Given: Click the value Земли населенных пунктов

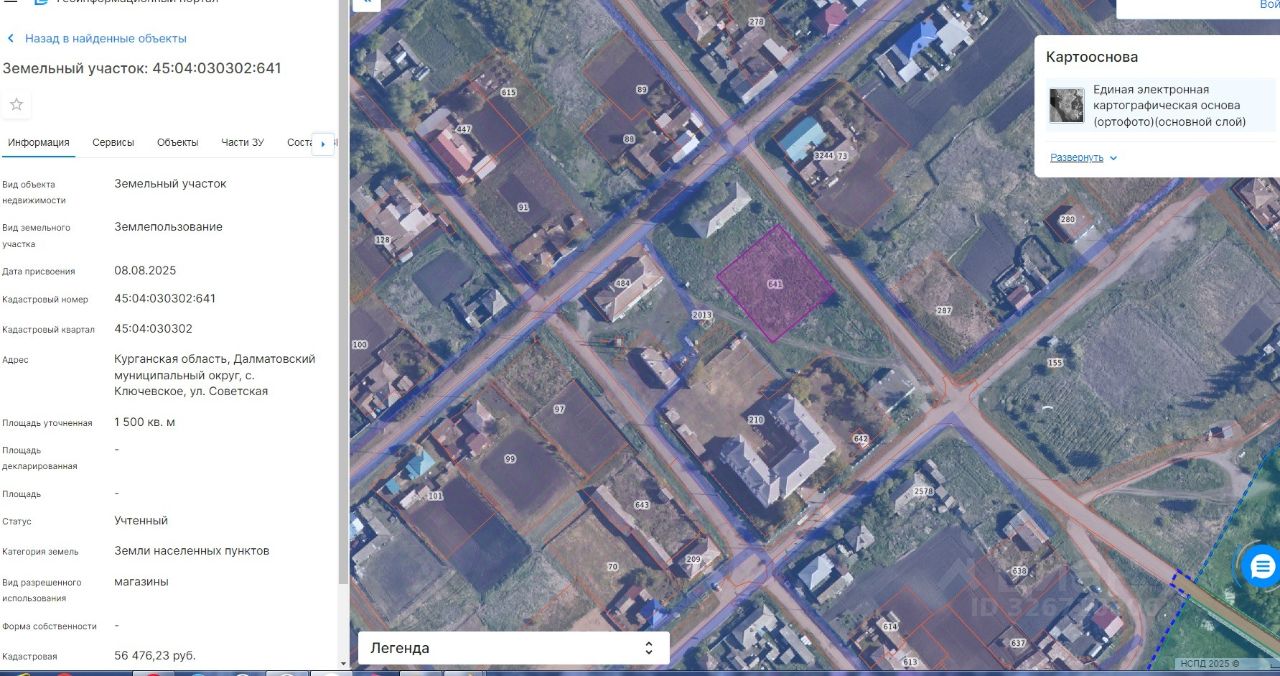Looking at the screenshot, I should pos(191,550).
